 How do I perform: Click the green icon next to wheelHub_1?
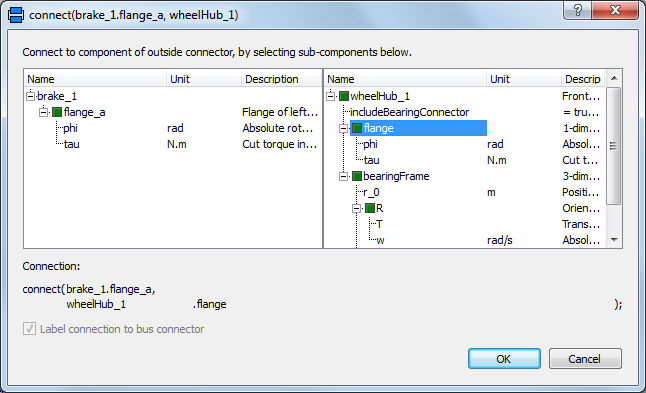344,96
